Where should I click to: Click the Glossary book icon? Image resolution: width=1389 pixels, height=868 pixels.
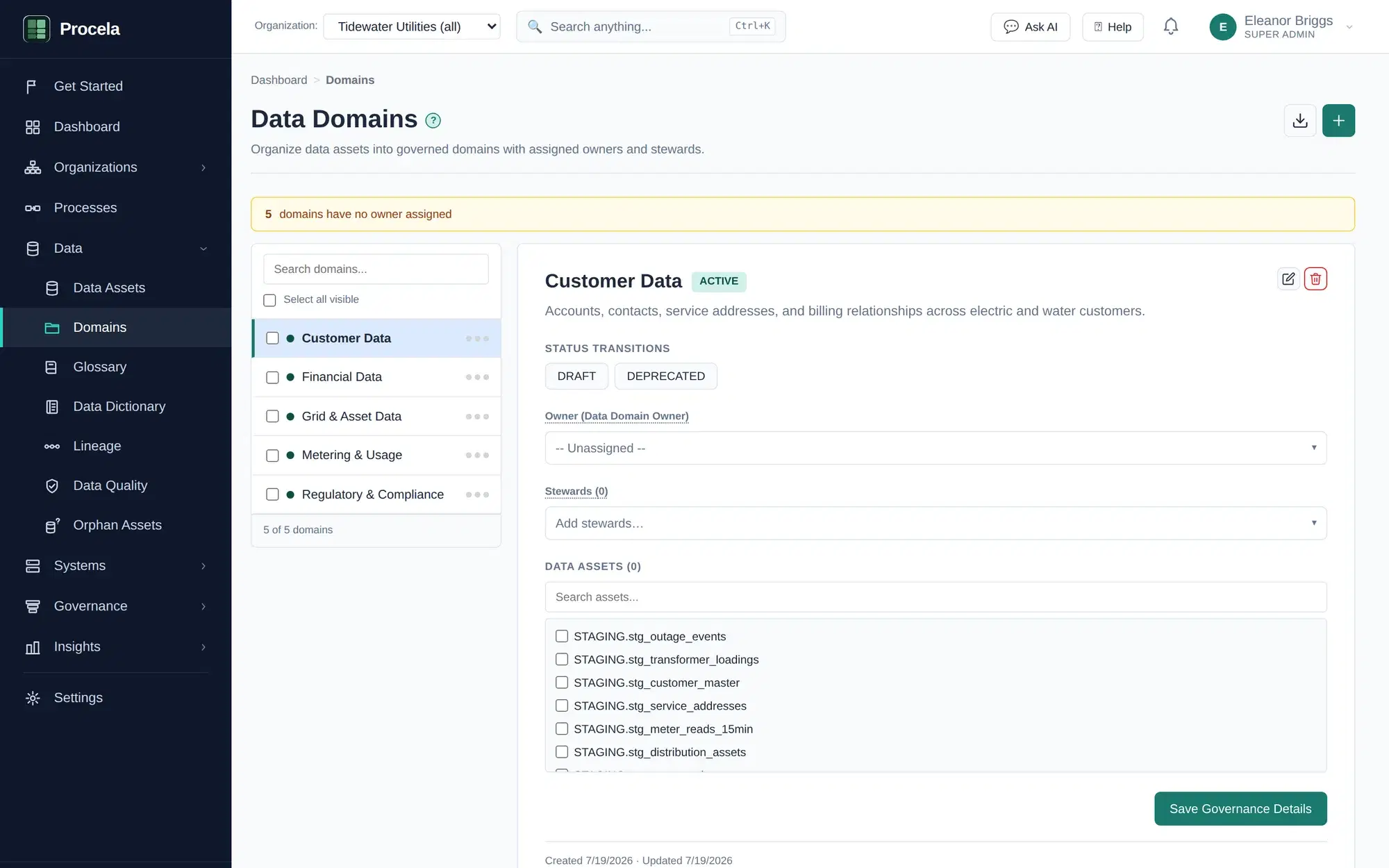tap(52, 367)
